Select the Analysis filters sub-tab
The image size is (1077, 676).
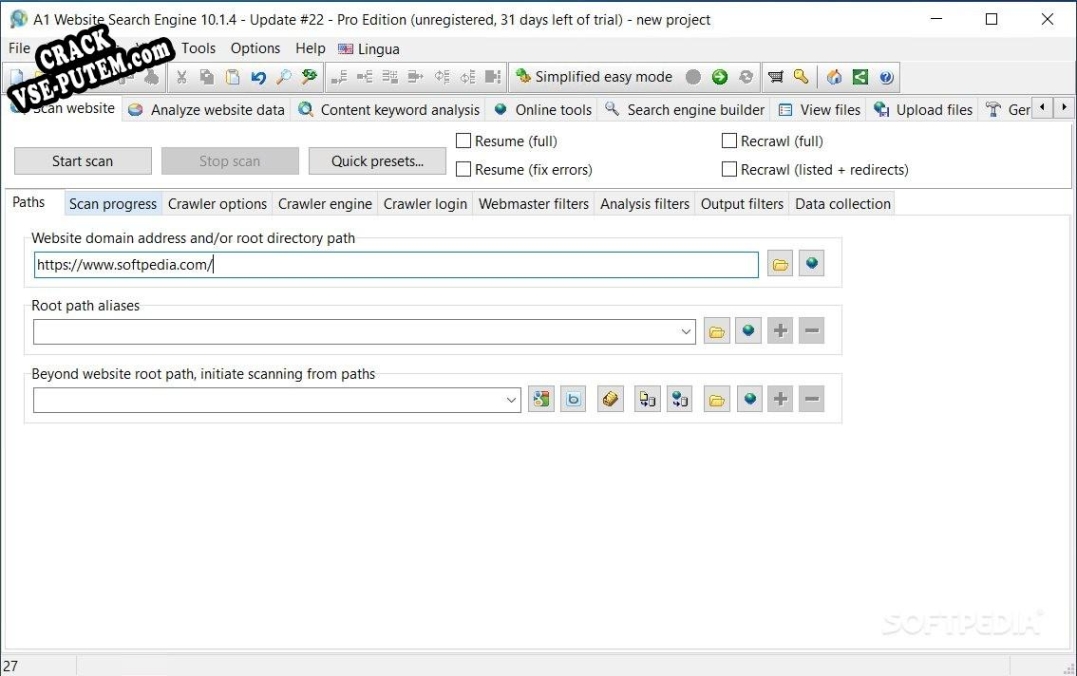[645, 204]
